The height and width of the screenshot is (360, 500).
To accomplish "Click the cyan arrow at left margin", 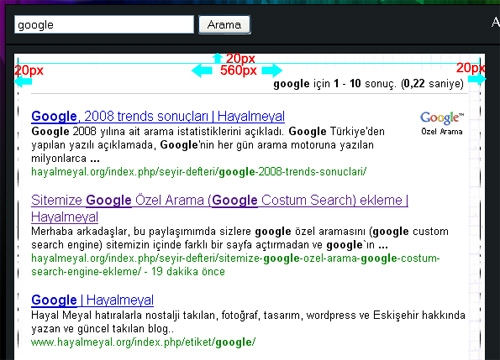I will (23, 81).
